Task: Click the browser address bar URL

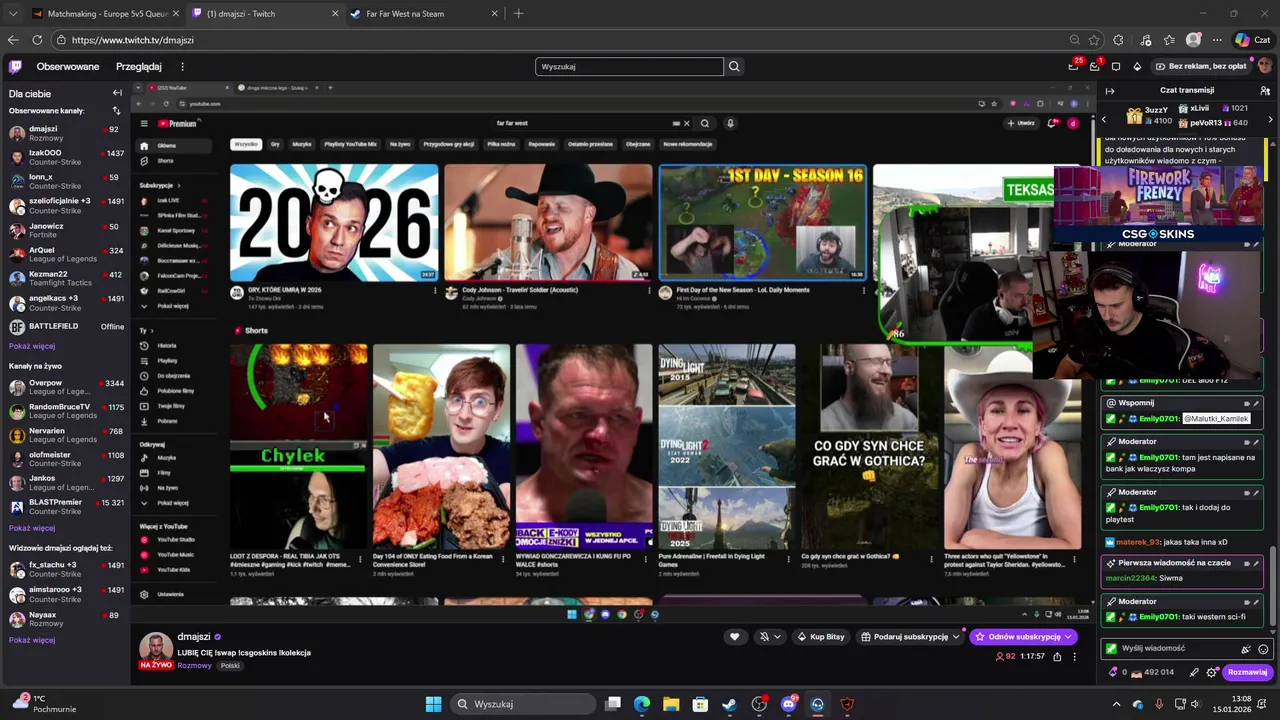Action: (x=133, y=40)
